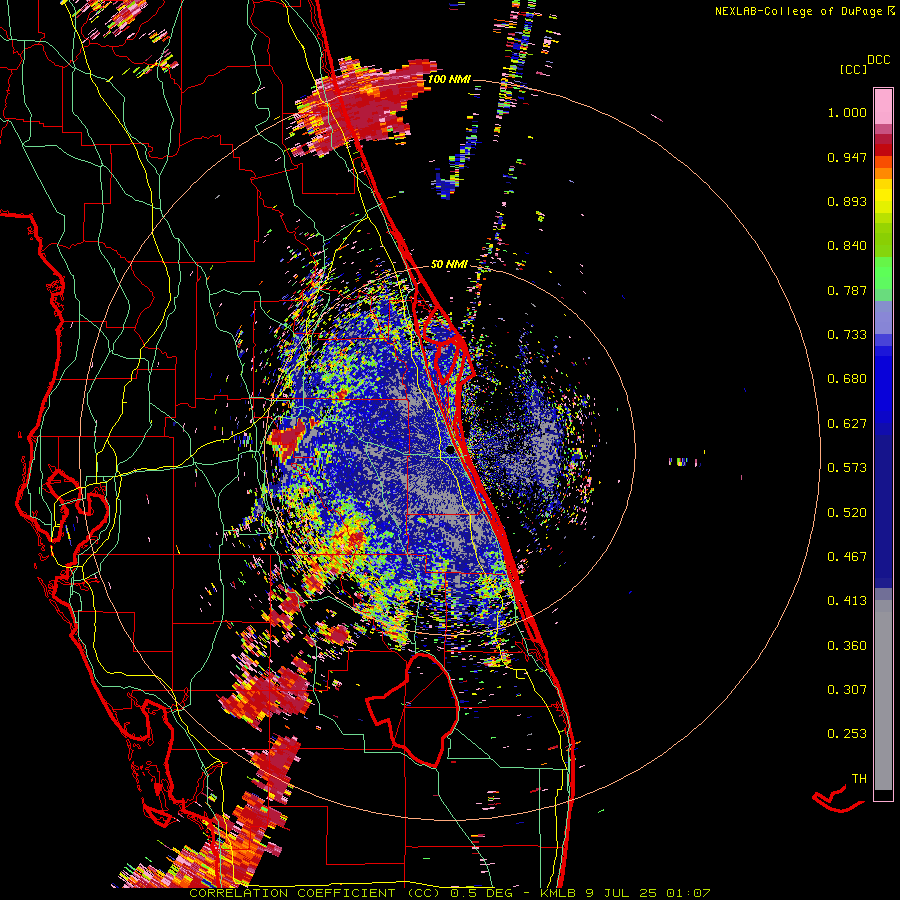Click the 1.000 color scale value
The image size is (900, 900).
pyautogui.click(x=847, y=112)
